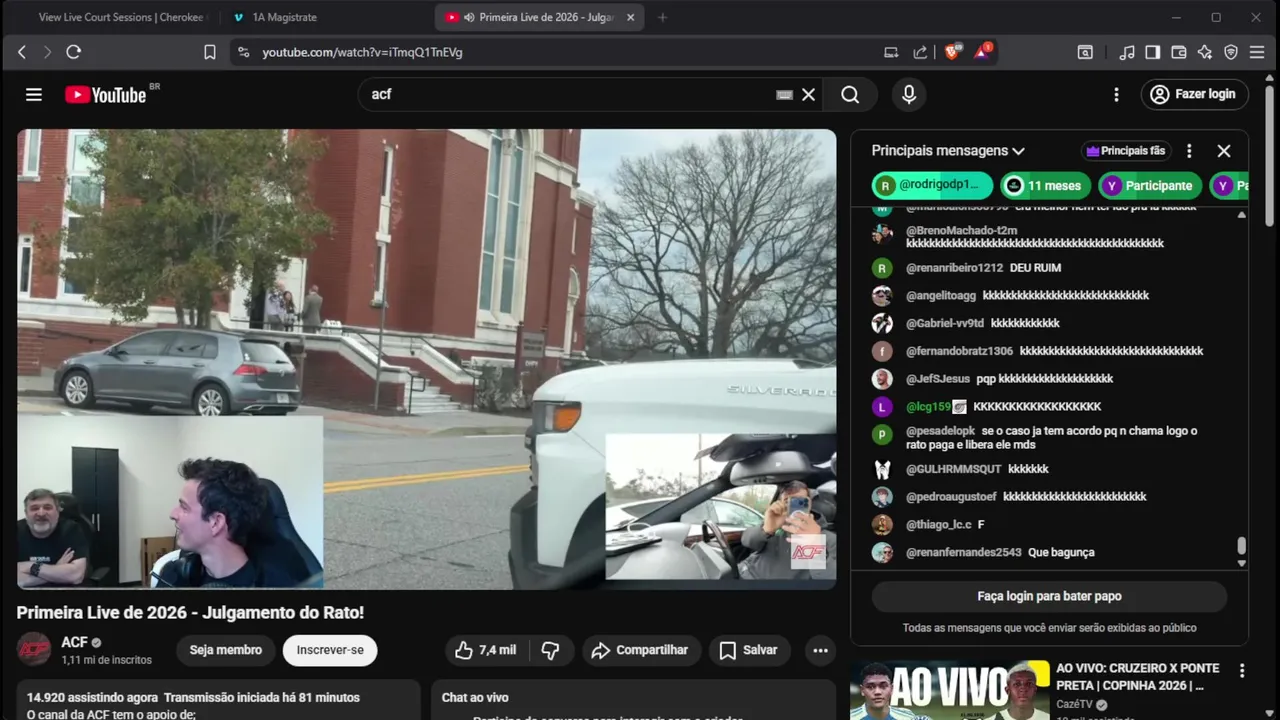Open Leo AI sparkle icon

click(1205, 52)
